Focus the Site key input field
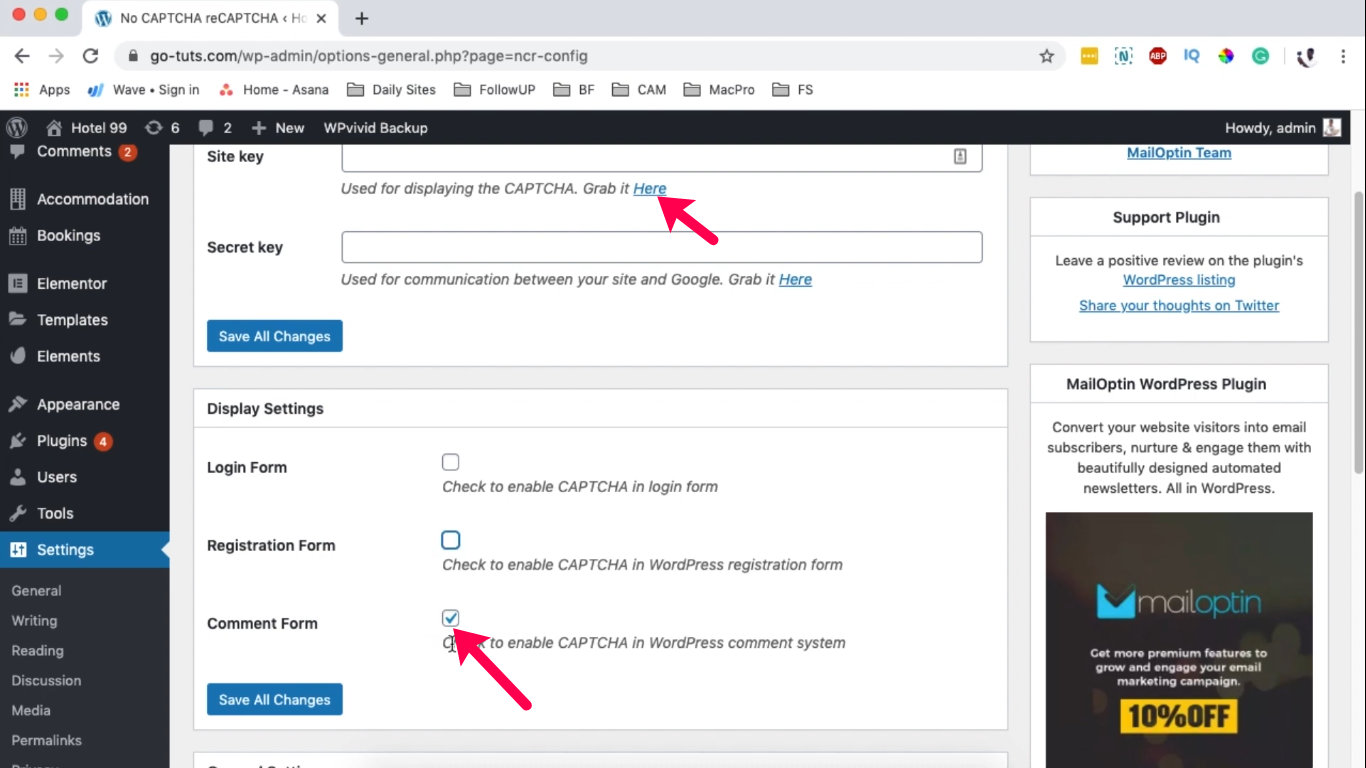Screen dimensions: 1366x768 tap(662, 157)
